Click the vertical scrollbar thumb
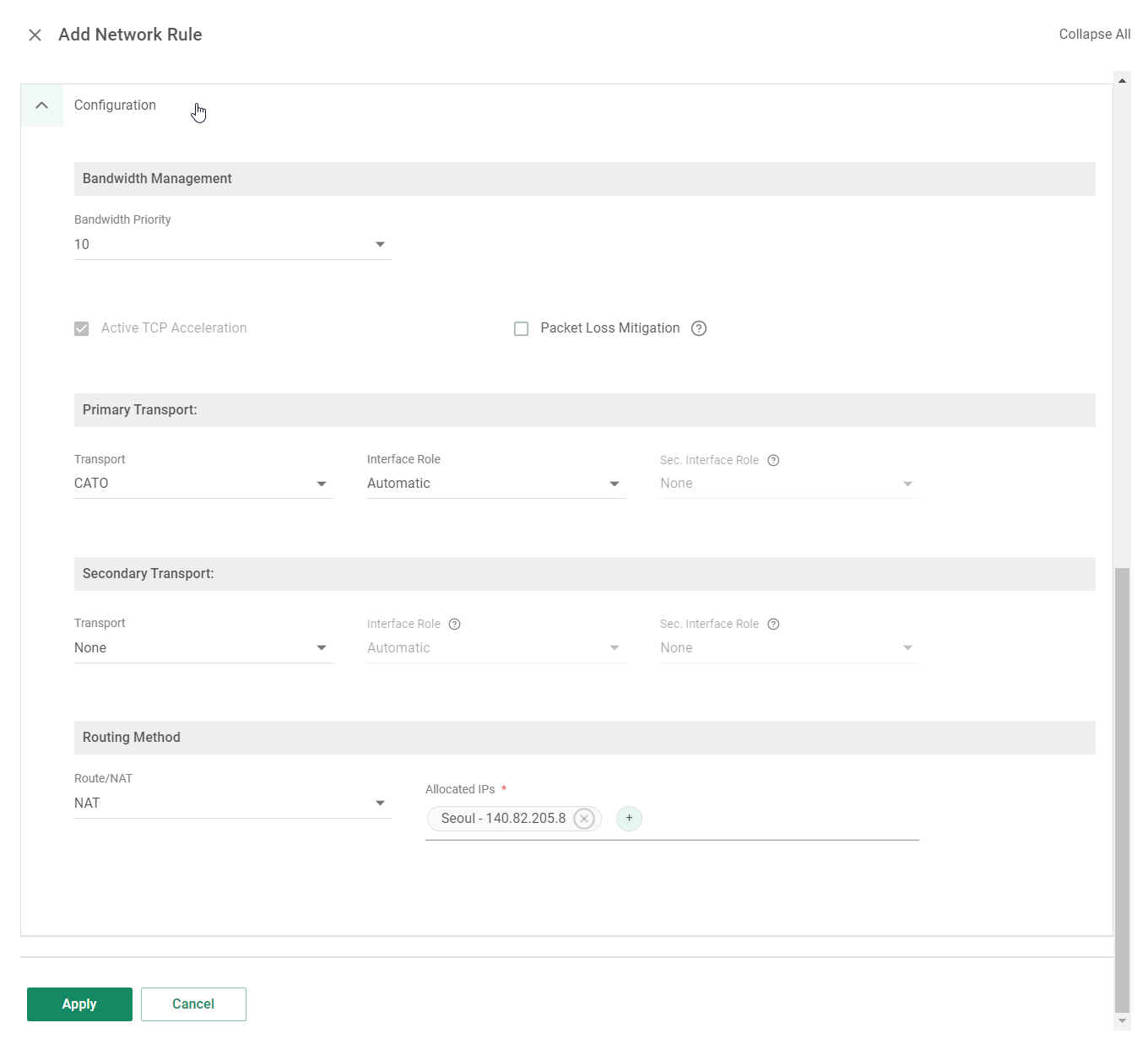 (x=1123, y=789)
